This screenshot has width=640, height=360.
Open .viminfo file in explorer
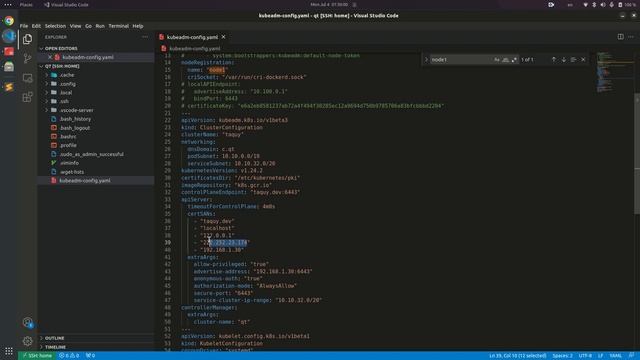click(69, 163)
